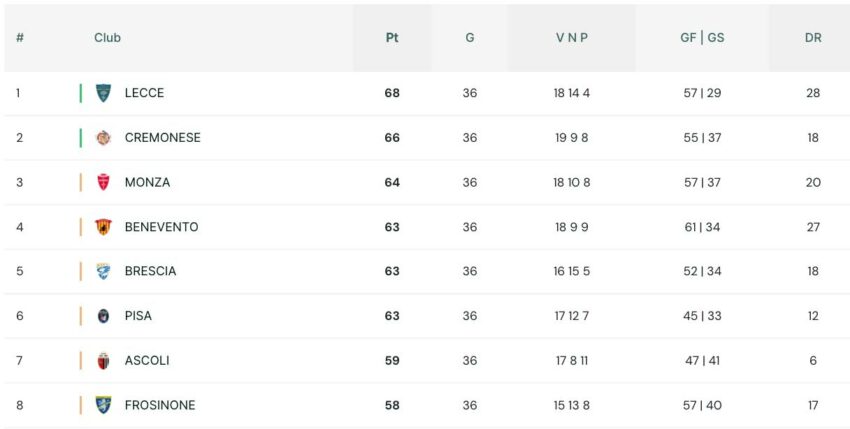Screen dimensions: 850x429
Task: Click the Lecce club crest icon
Action: click(103, 93)
